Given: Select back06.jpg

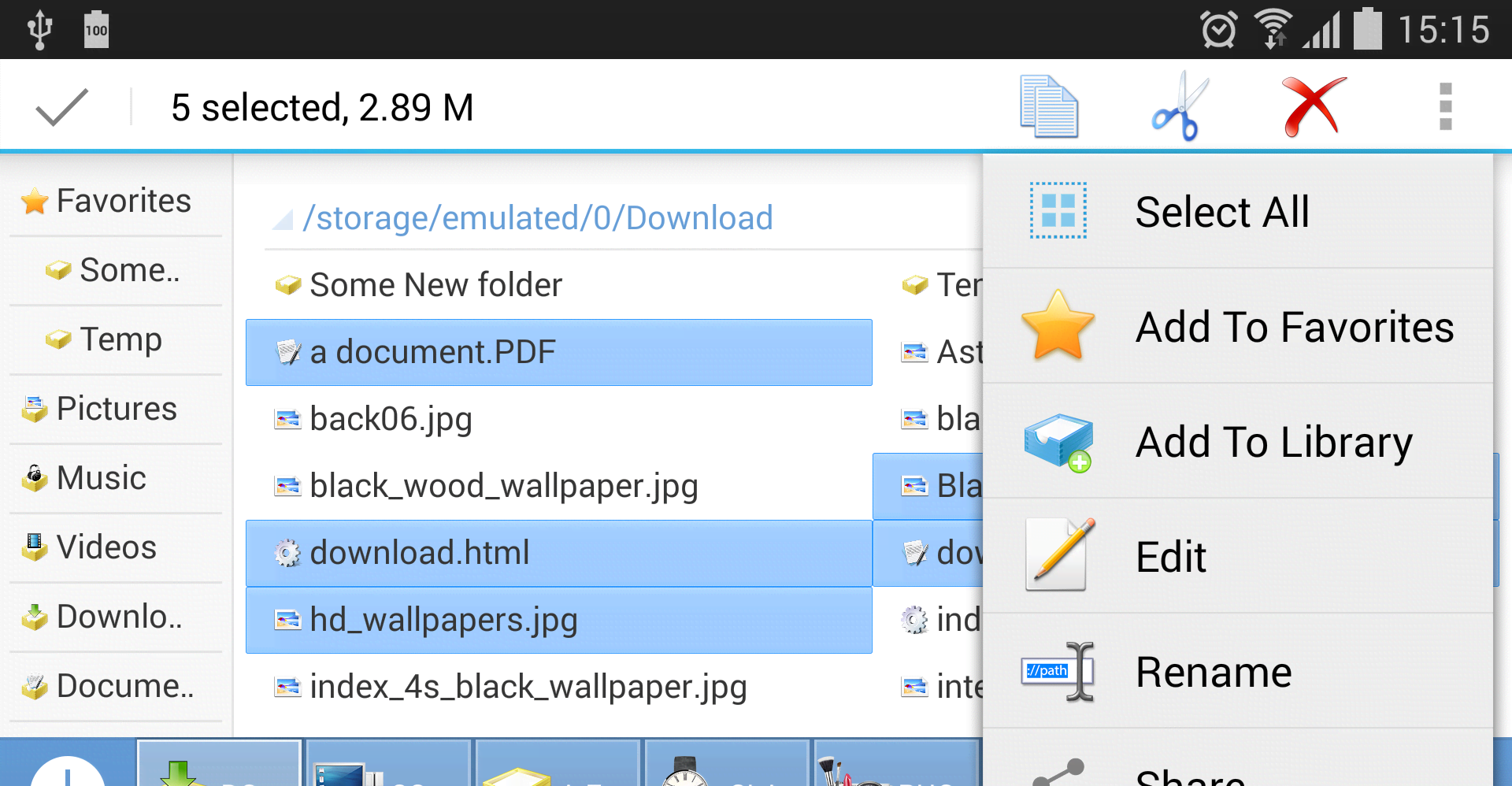Looking at the screenshot, I should point(559,419).
